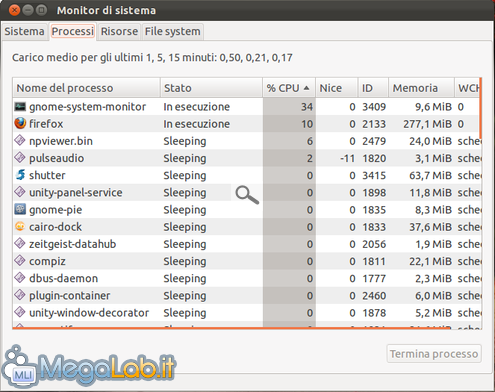
Task: Select the dbus-daemon process row
Action: pos(247,278)
